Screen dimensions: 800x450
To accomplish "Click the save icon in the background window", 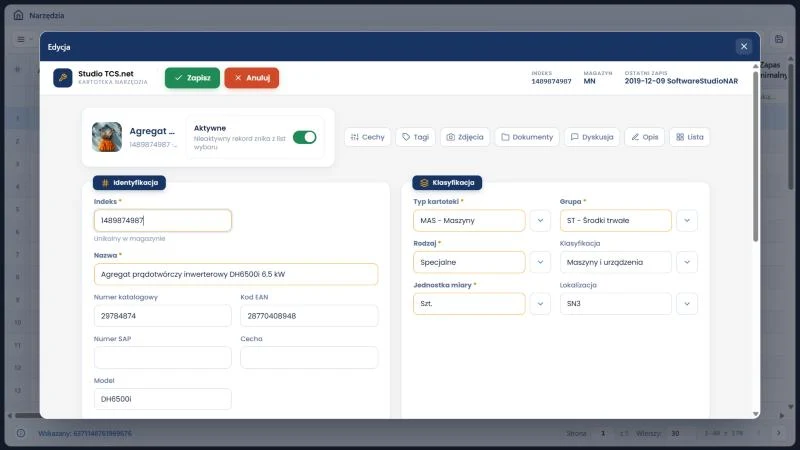I will (779, 39).
